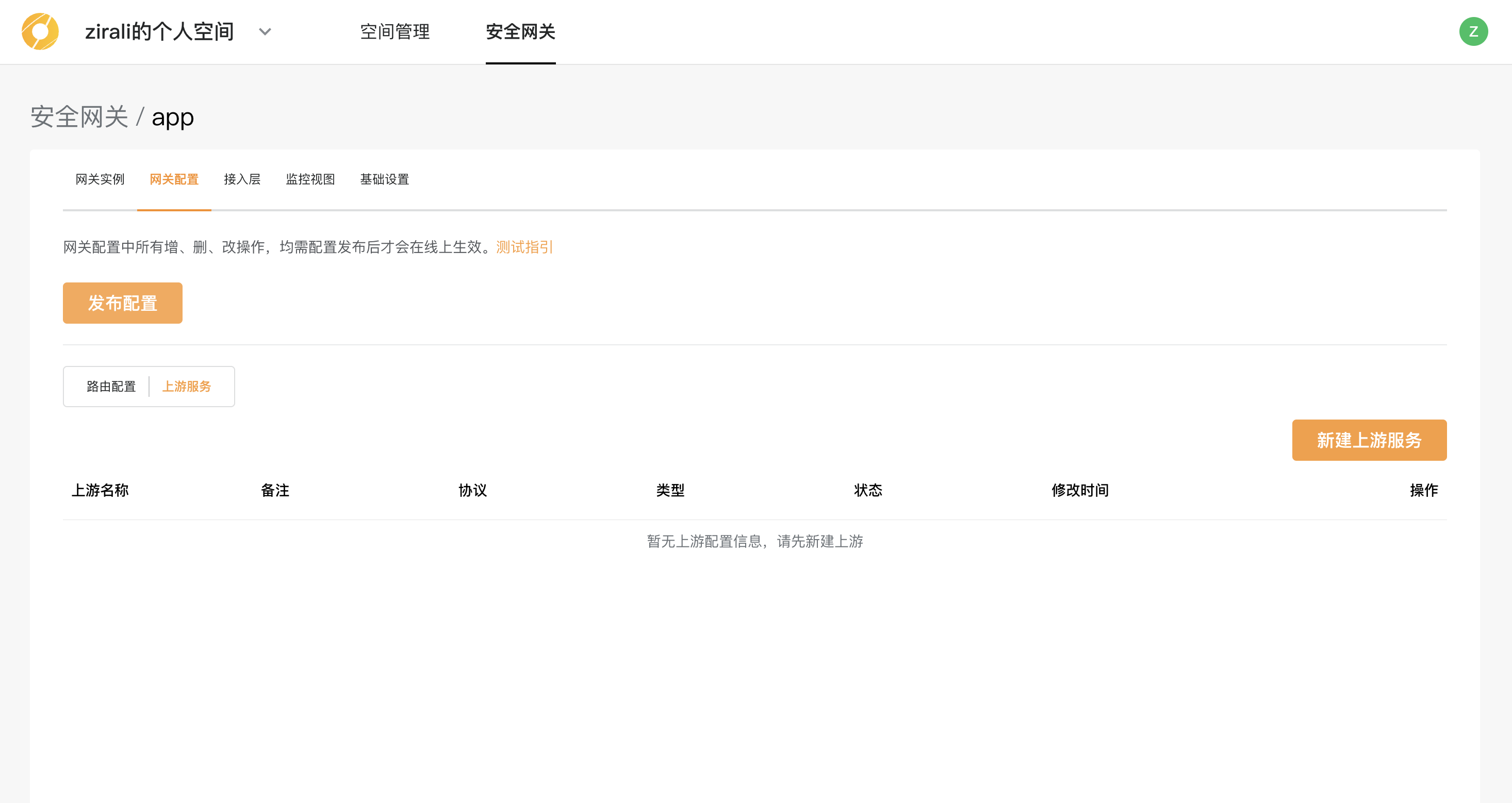1512x803 pixels.
Task: Open the green Z user avatar
Action: [1473, 31]
